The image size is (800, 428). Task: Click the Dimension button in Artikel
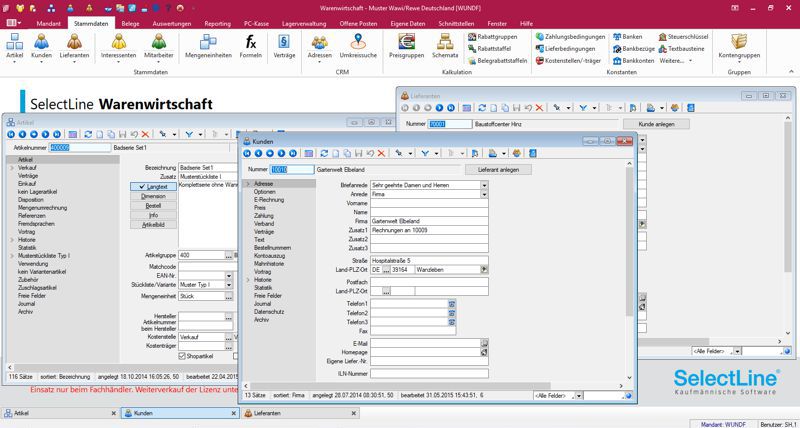pyautogui.click(x=154, y=196)
